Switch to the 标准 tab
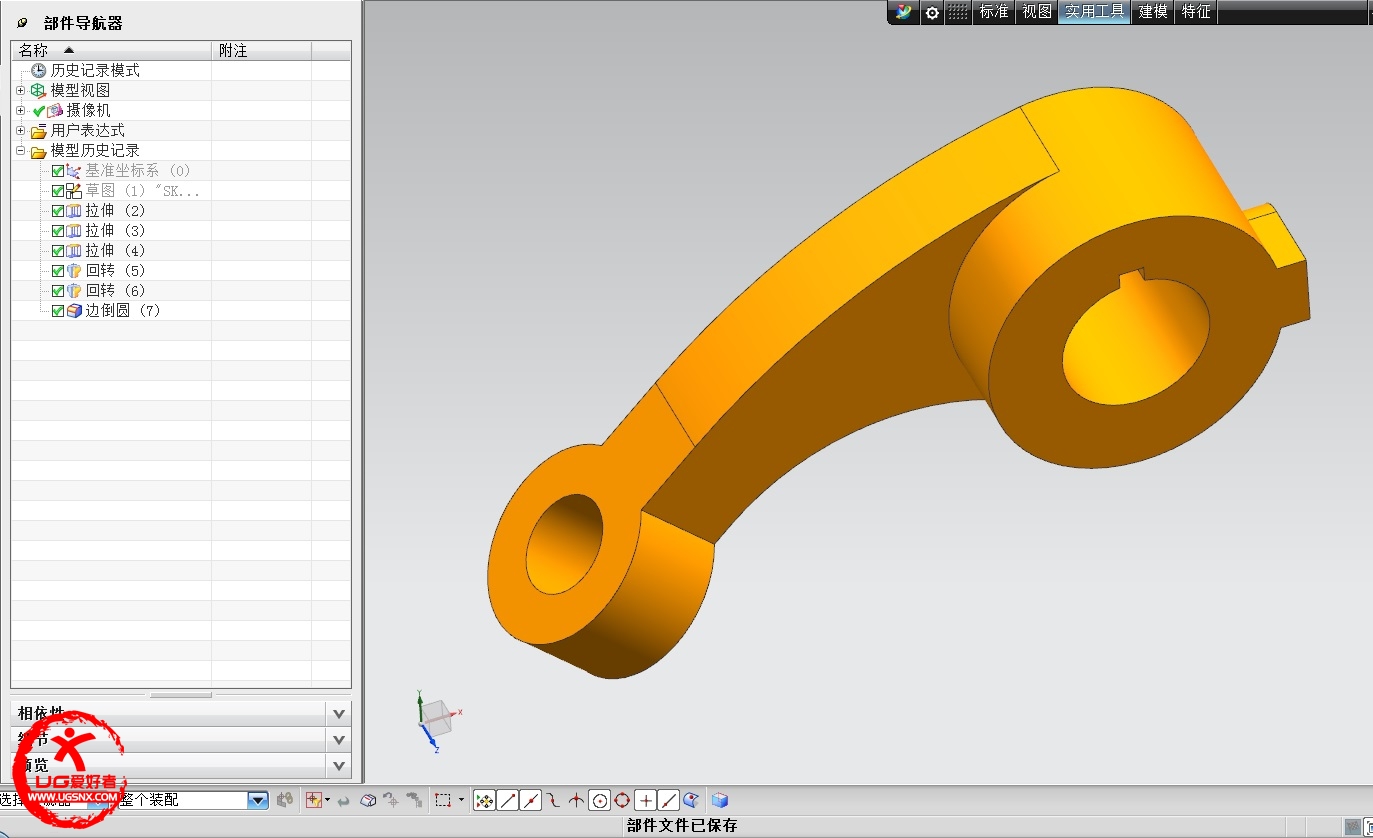1373x838 pixels. click(994, 12)
